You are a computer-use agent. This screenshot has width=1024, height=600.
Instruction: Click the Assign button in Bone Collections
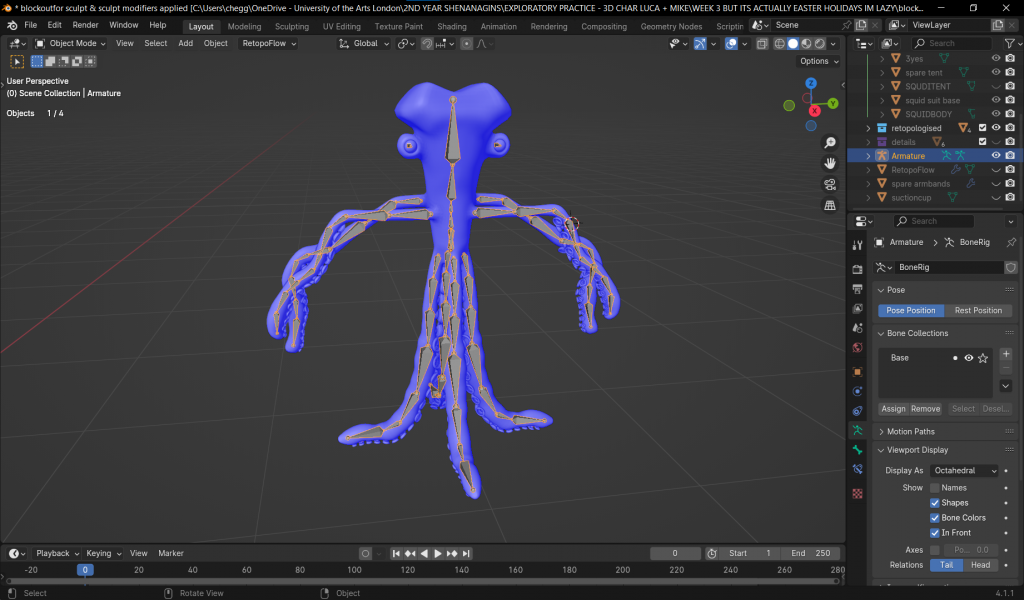(x=893, y=409)
